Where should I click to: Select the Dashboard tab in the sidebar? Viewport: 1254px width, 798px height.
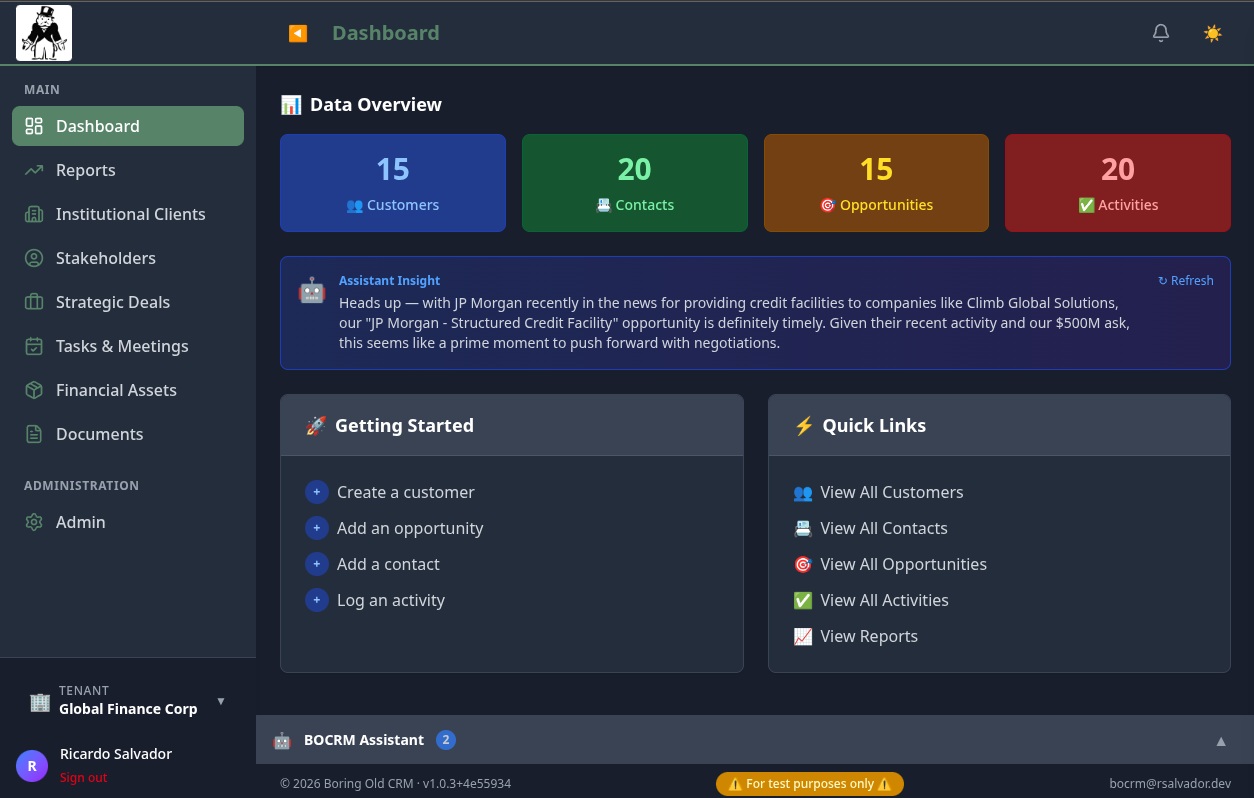[100, 126]
